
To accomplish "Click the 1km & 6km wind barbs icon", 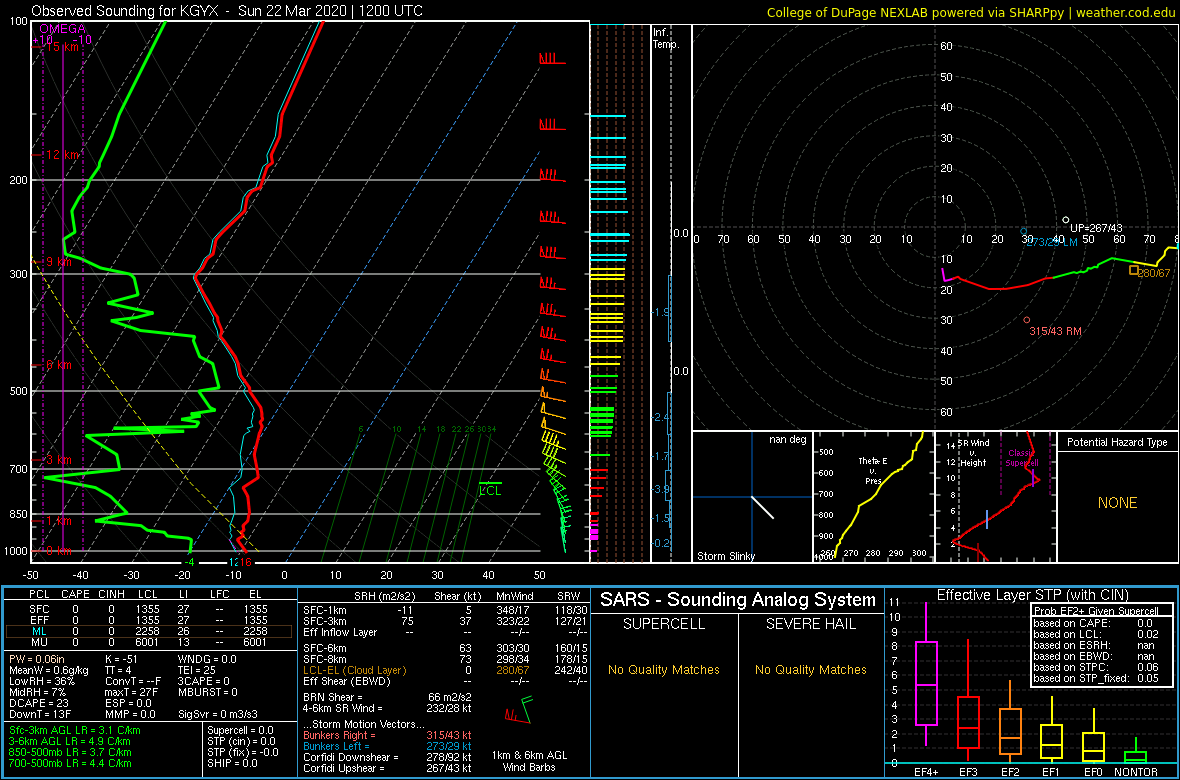I will [519, 709].
